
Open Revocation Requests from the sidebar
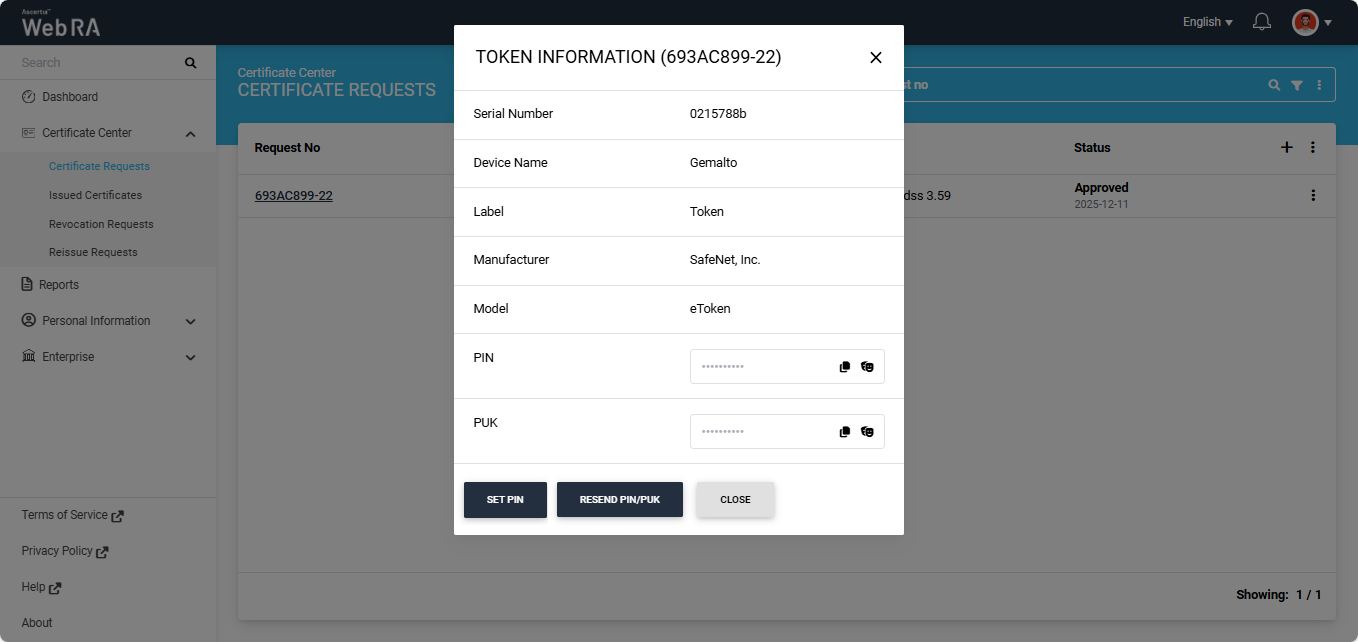pyautogui.click(x=101, y=224)
